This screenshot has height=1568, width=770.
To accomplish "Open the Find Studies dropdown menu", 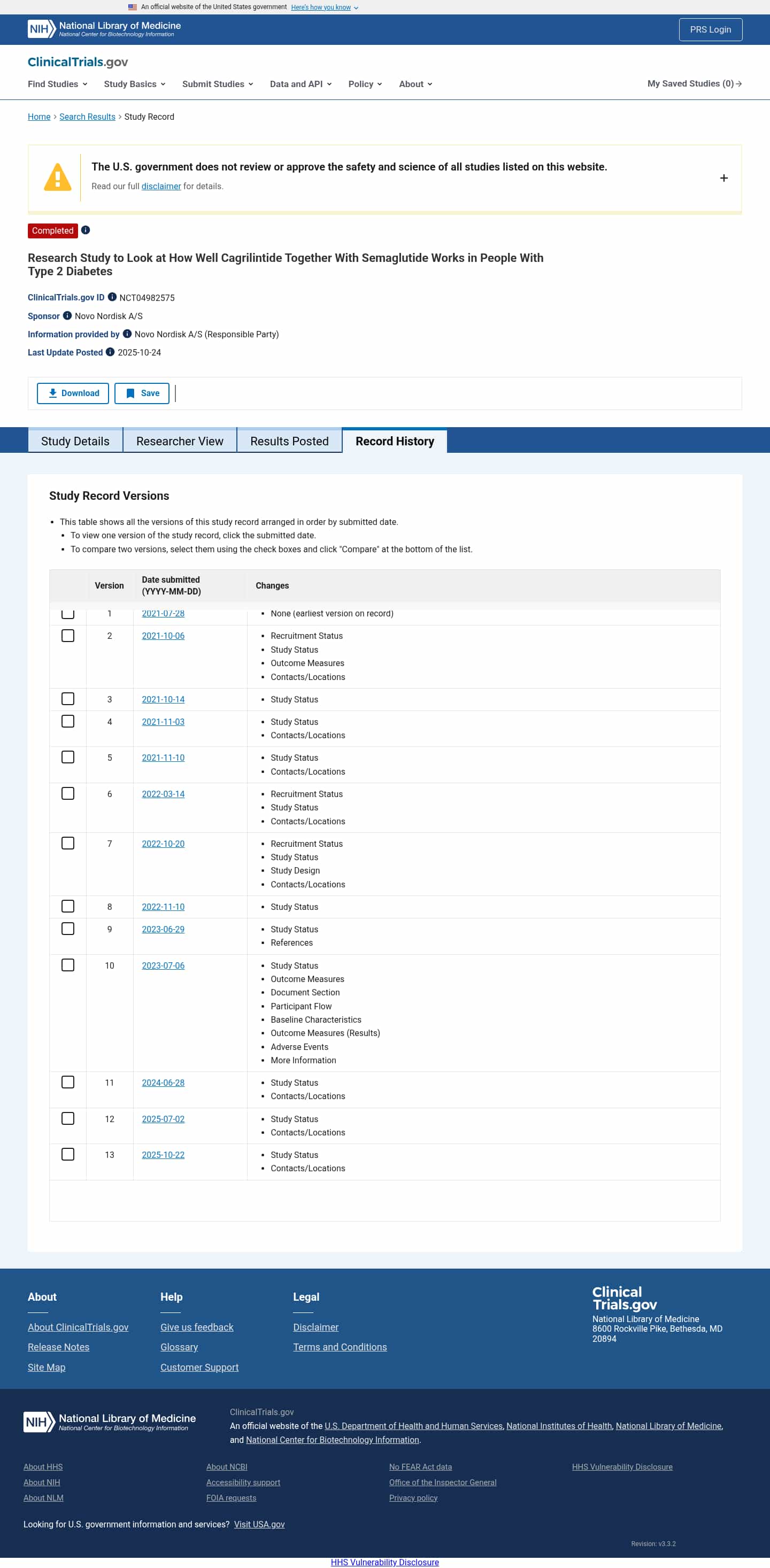I will tap(57, 84).
